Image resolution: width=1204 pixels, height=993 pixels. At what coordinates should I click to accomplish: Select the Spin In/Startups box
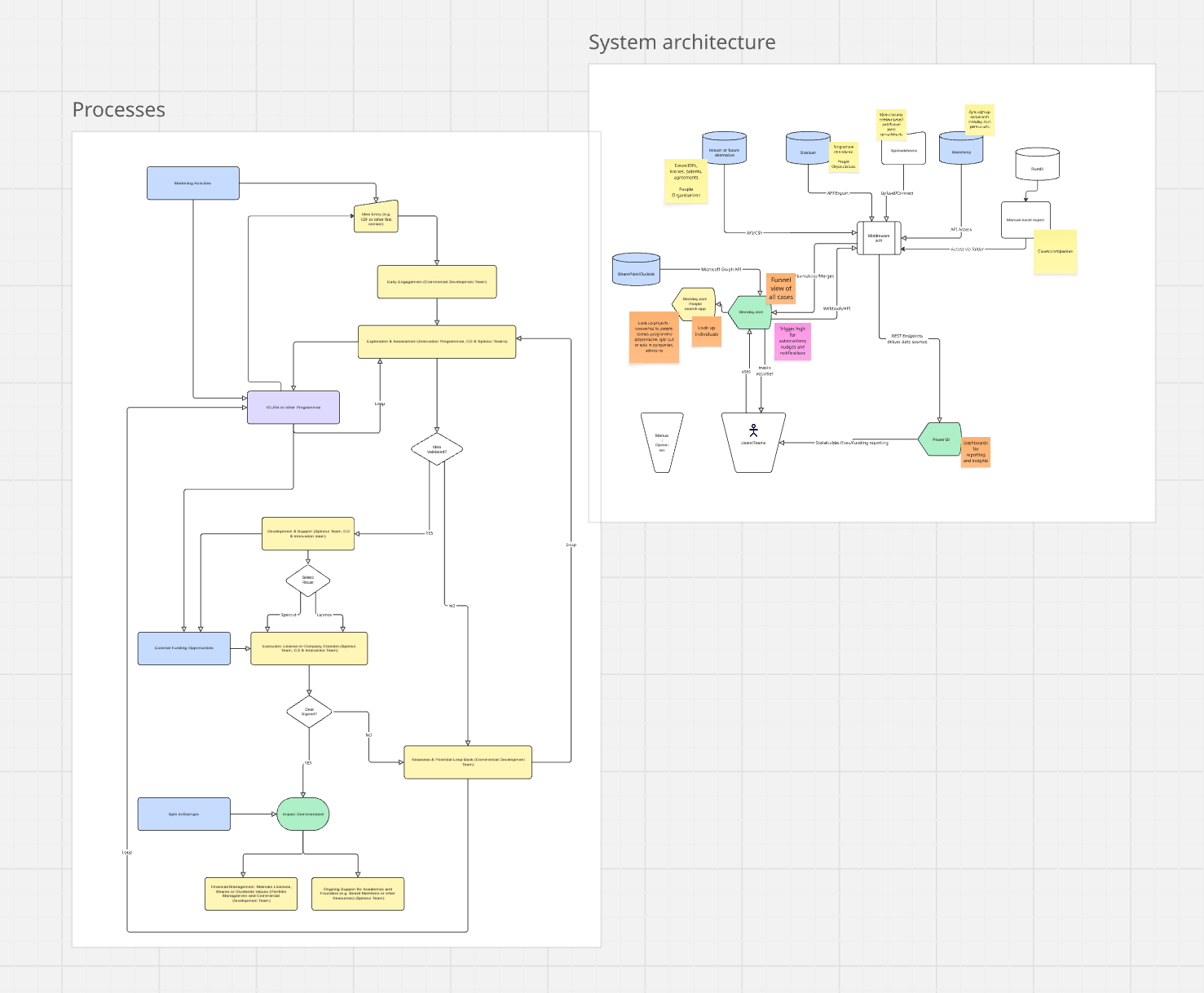coord(184,814)
